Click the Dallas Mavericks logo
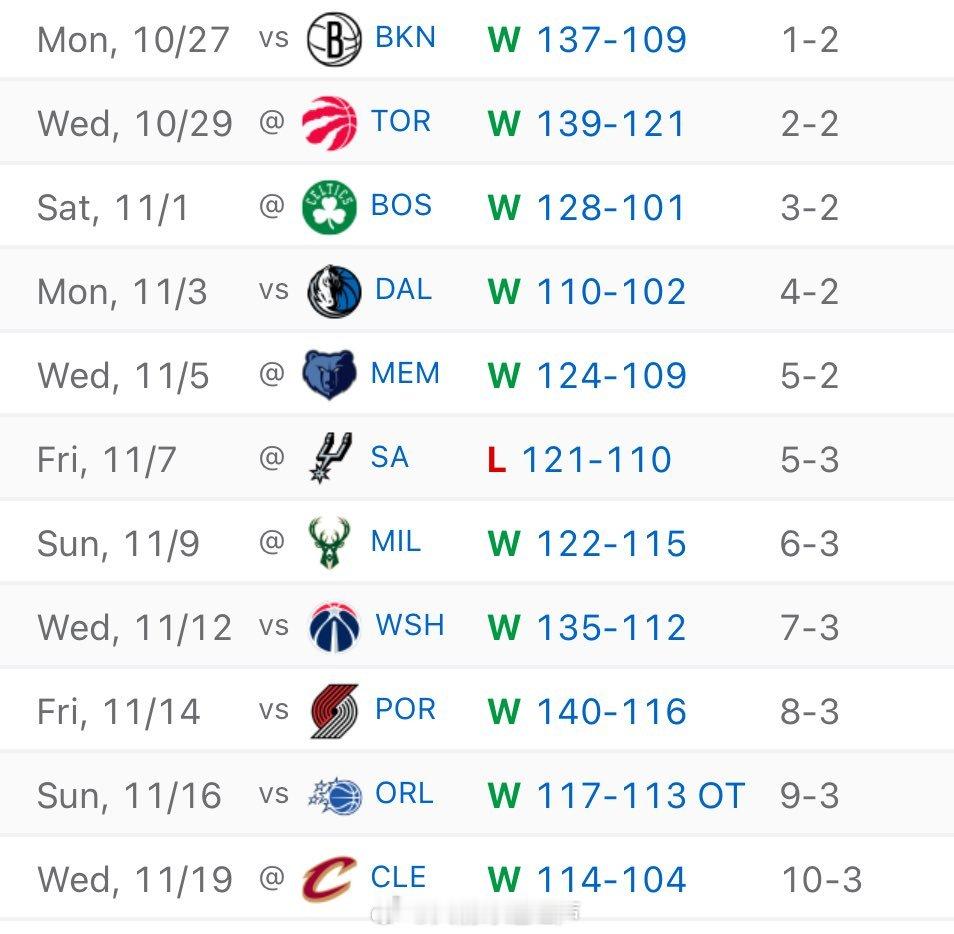This screenshot has width=954, height=934. point(334,291)
